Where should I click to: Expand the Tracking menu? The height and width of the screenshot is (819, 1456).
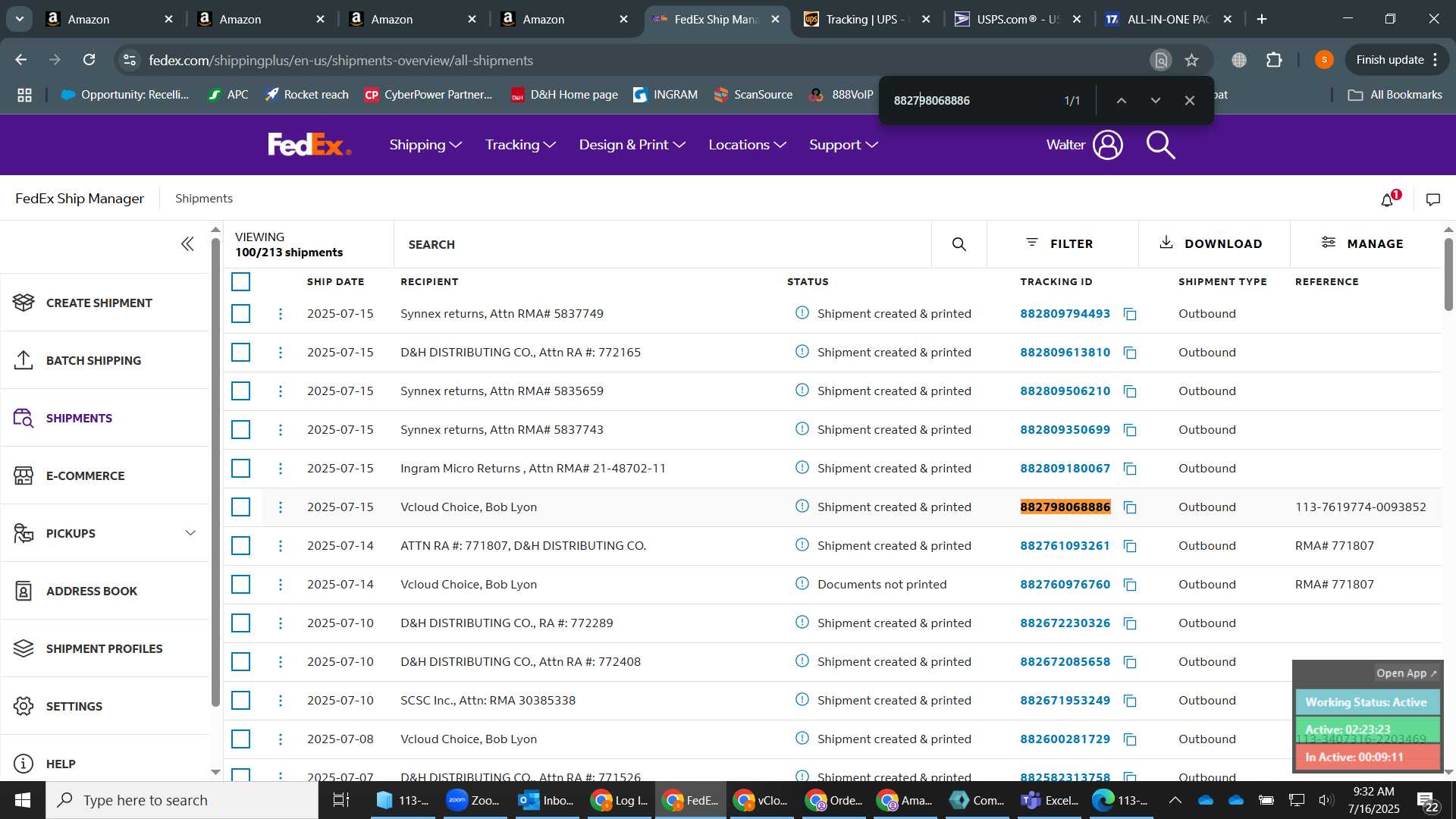[x=521, y=145]
